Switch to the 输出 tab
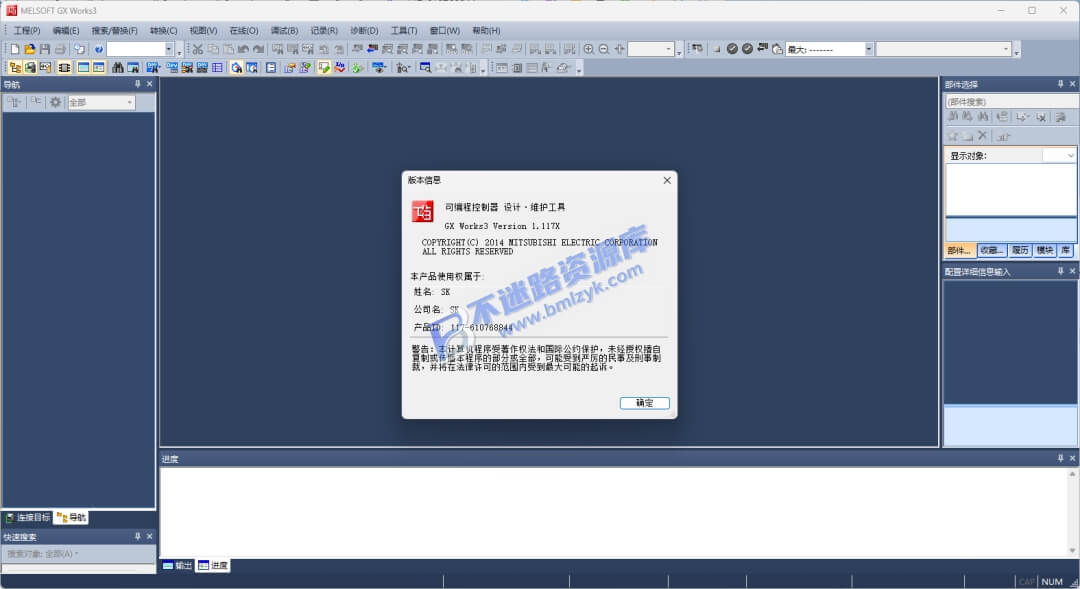 point(177,566)
